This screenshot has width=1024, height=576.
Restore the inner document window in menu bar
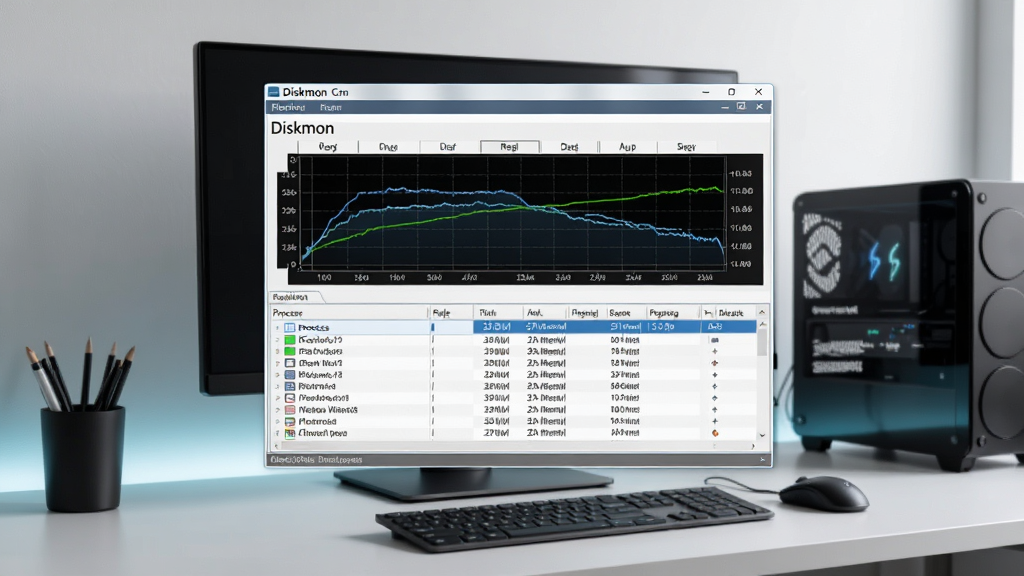[x=741, y=106]
